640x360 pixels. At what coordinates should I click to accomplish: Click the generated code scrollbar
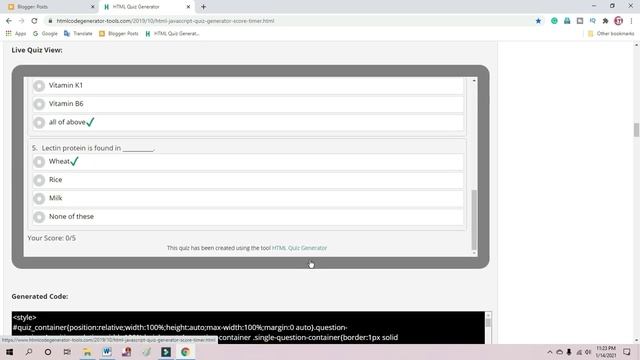coord(488,322)
